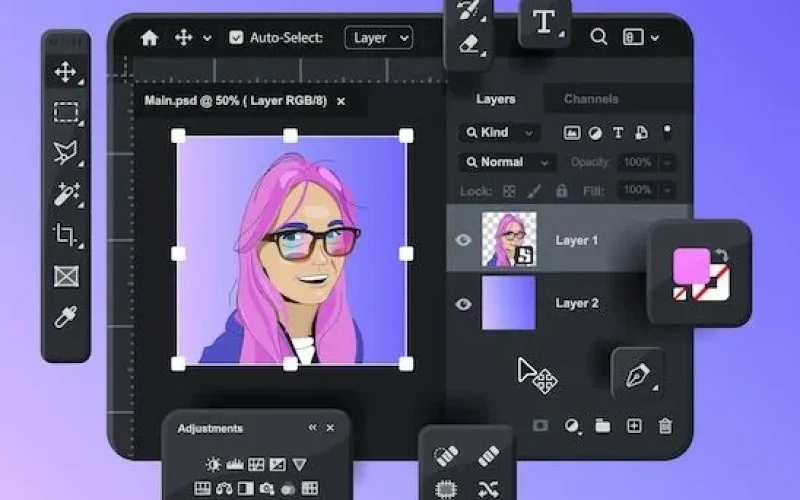Select the Magic Wand tool
The image size is (800, 500).
66,194
